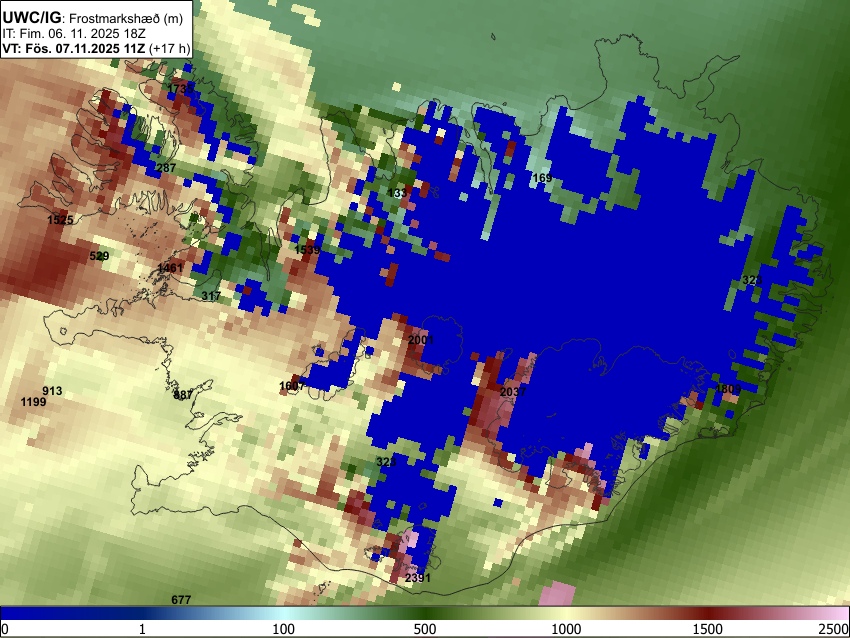The image size is (850, 638).
Task: Click the frost-height color scale bar
Action: 425,614
